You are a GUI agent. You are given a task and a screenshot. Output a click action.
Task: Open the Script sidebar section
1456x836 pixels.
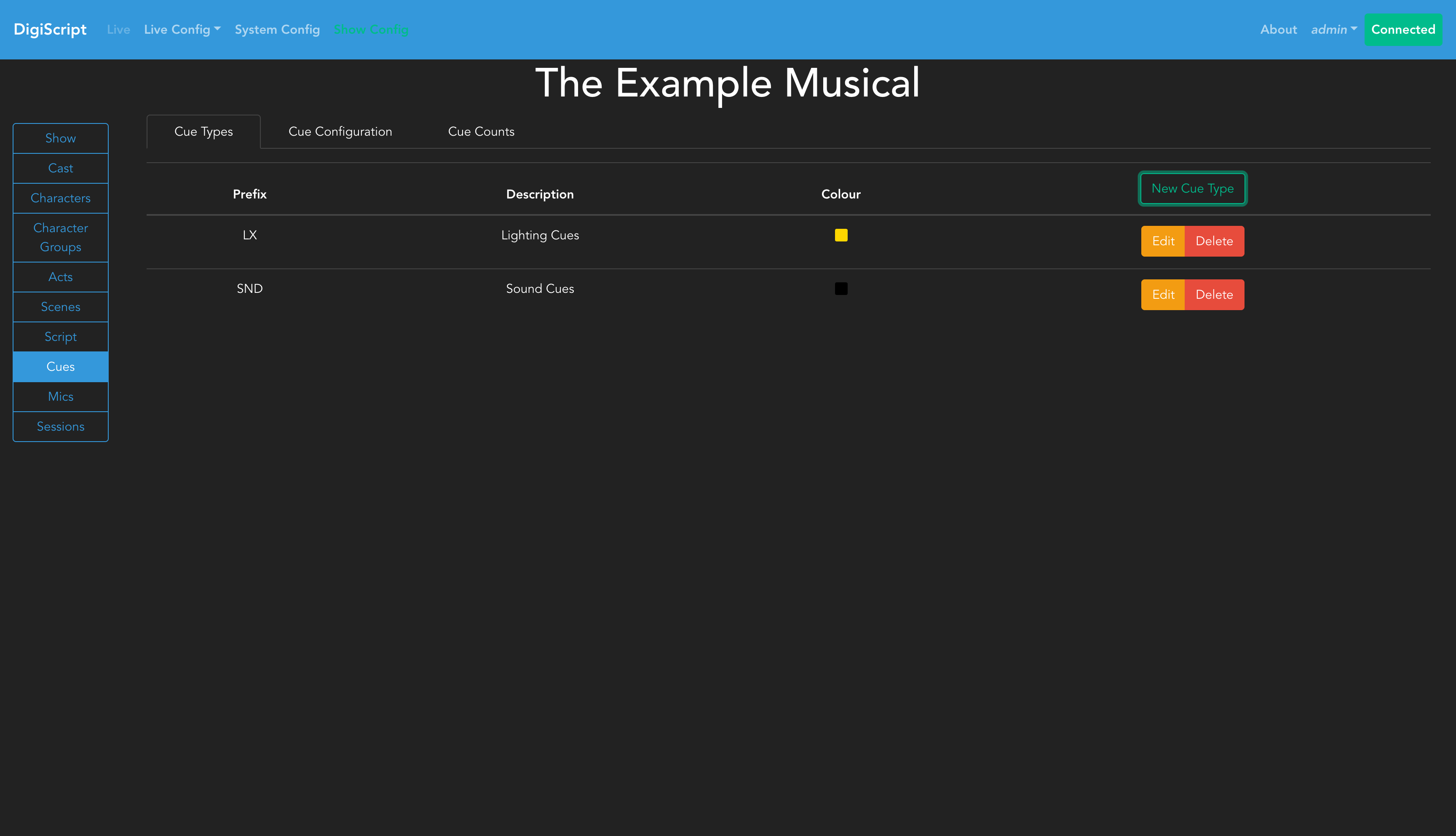[60, 337]
